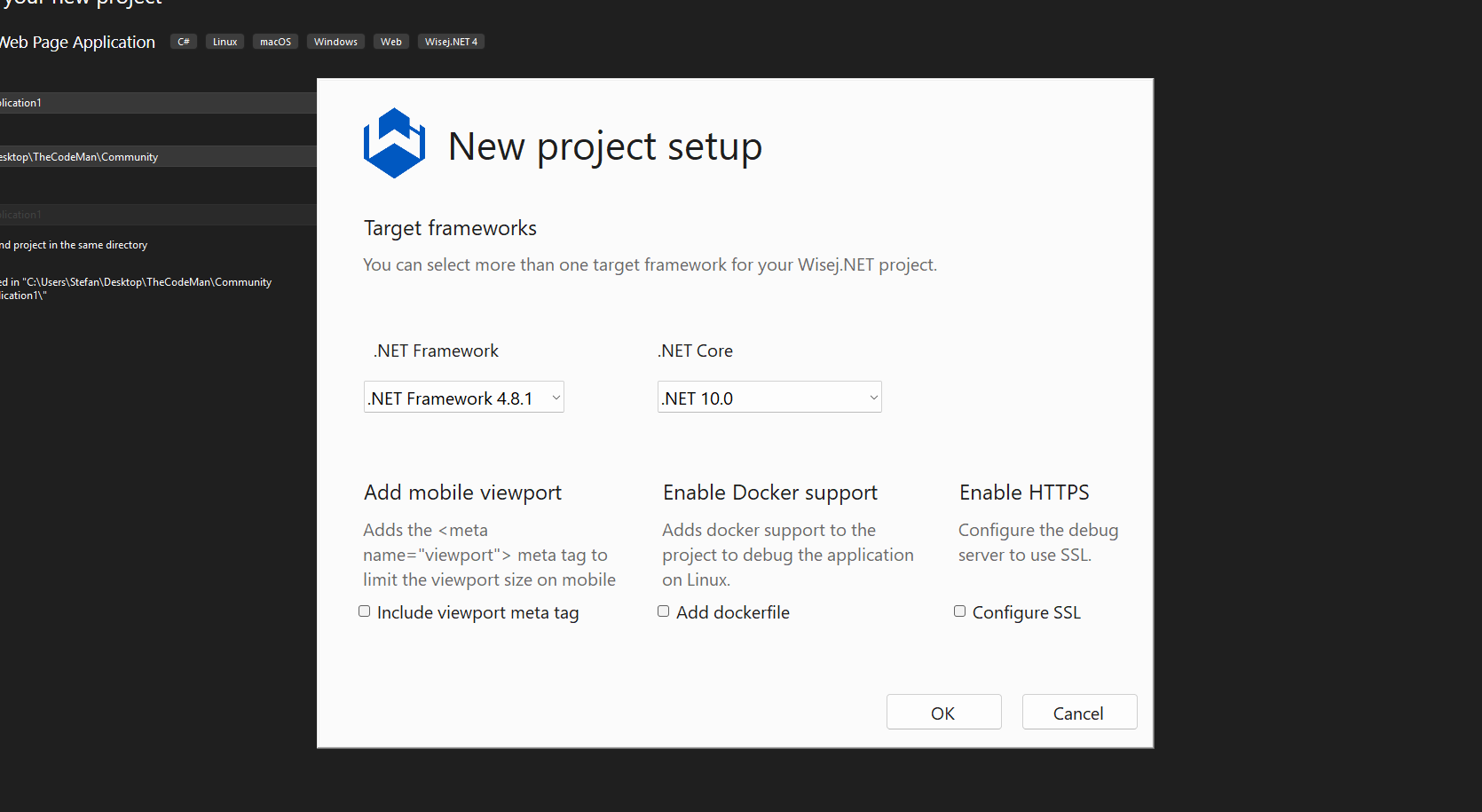
Task: Cancel the new project setup dialog
Action: click(1079, 713)
